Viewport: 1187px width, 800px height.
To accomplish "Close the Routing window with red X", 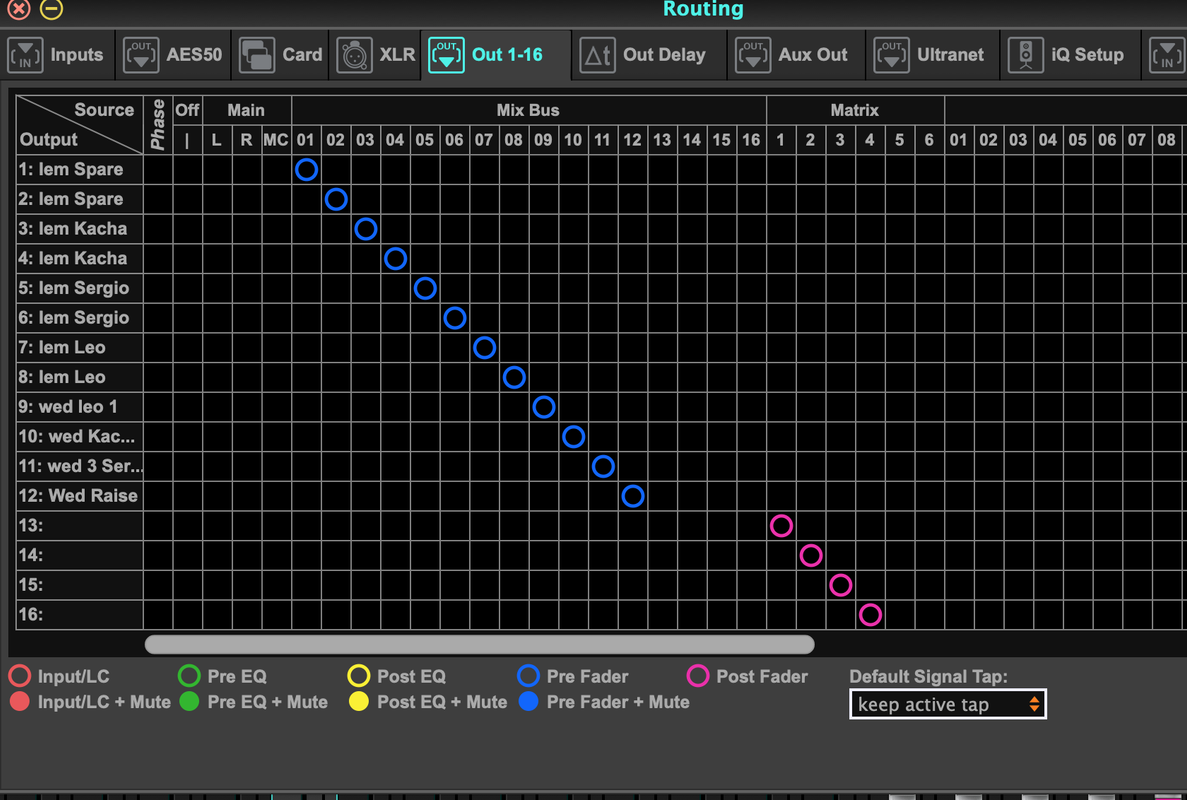I will pyautogui.click(x=19, y=8).
